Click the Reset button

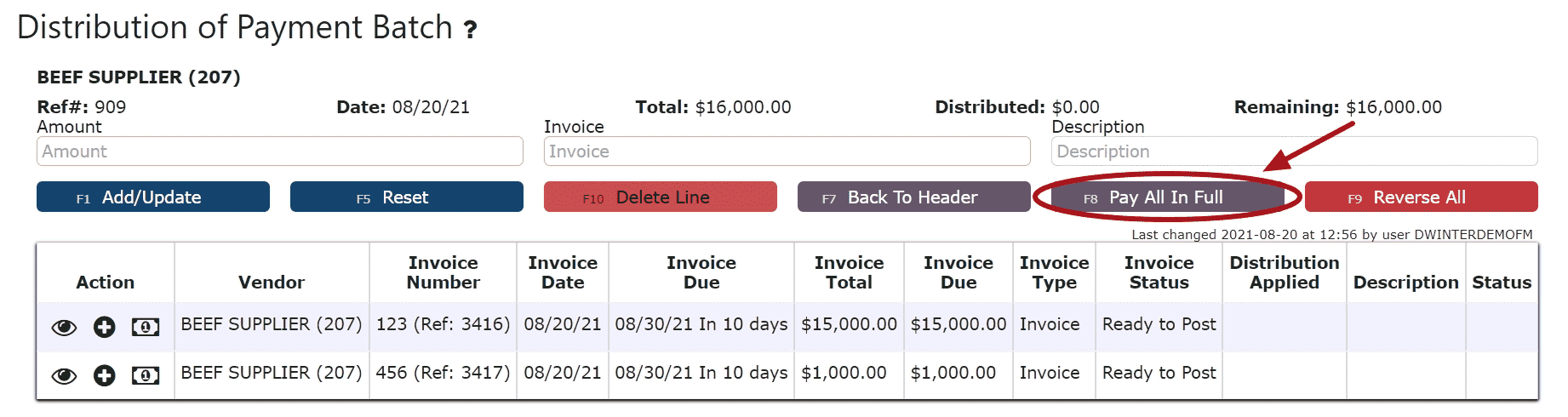407,197
